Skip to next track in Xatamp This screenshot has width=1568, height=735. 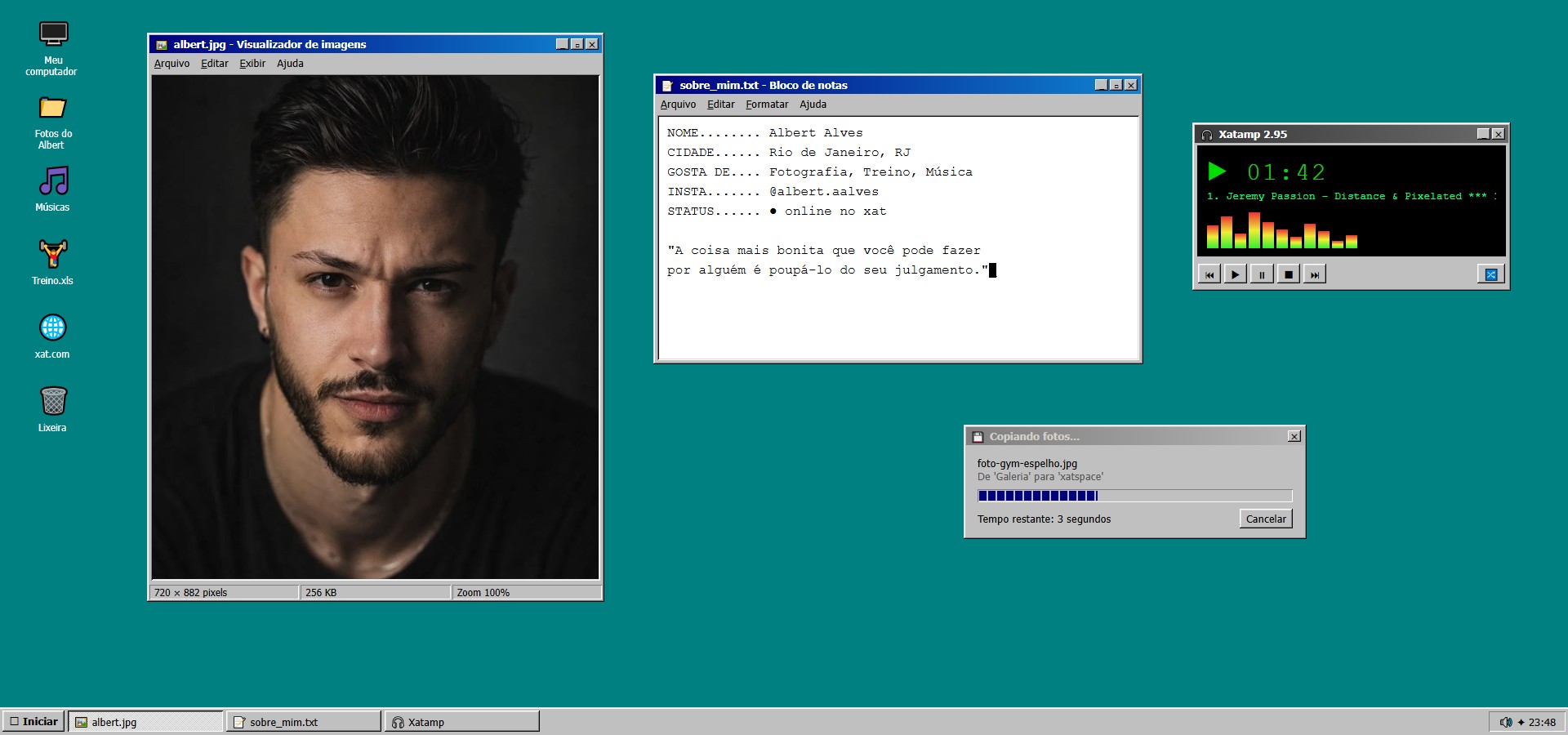(1314, 274)
